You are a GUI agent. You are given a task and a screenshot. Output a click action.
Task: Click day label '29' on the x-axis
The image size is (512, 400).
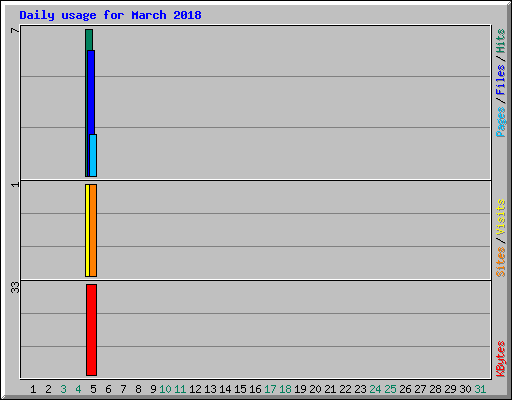point(450,389)
